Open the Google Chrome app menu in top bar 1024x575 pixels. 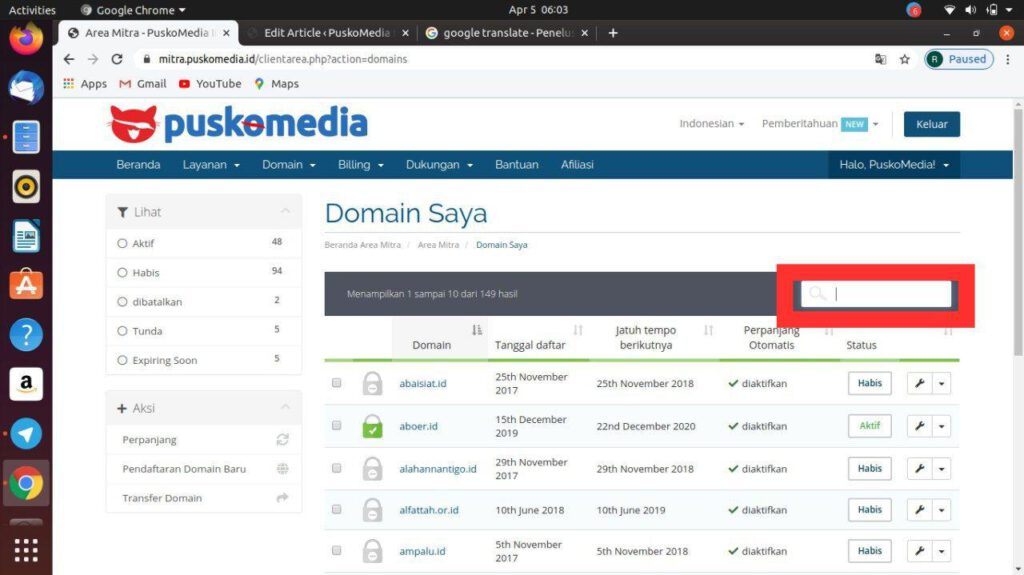[133, 10]
